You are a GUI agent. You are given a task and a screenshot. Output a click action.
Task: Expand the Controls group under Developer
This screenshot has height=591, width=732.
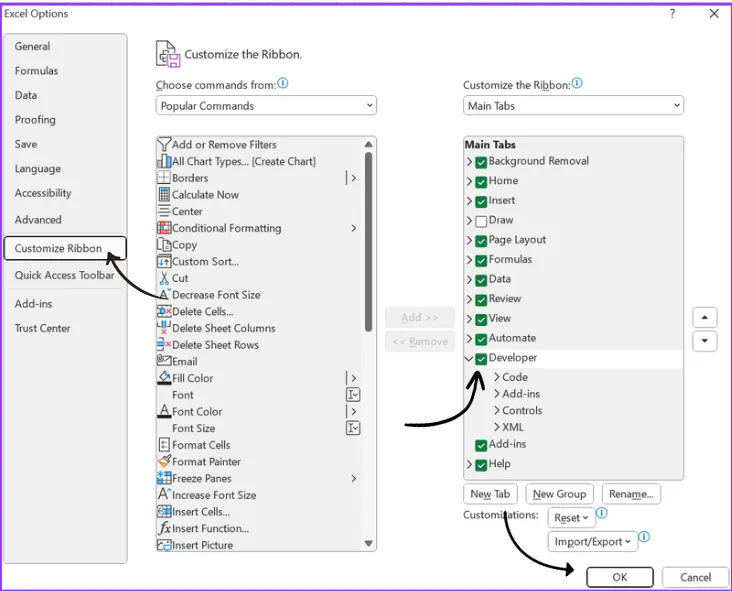(x=497, y=410)
